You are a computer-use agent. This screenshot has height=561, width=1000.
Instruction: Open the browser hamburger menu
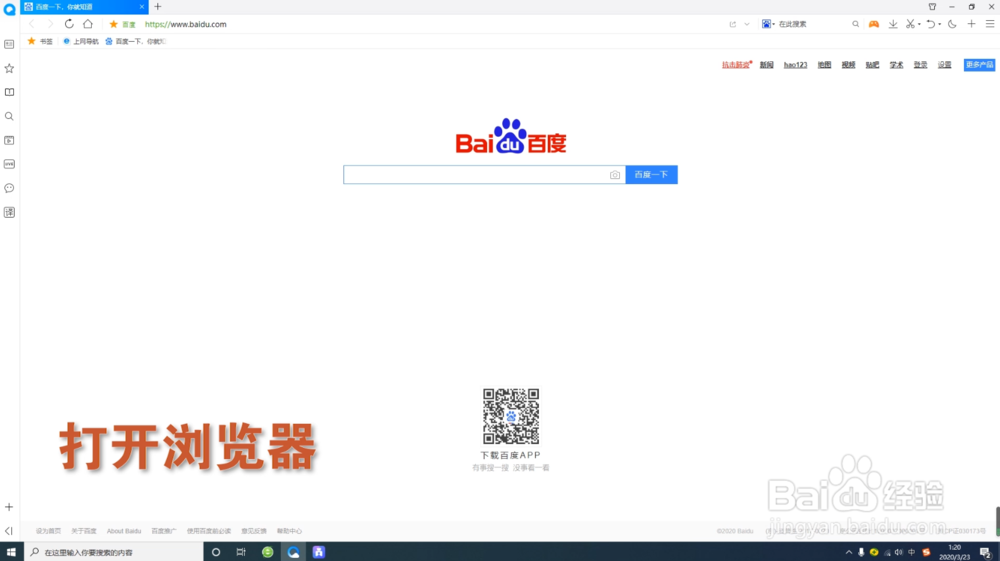pos(990,24)
